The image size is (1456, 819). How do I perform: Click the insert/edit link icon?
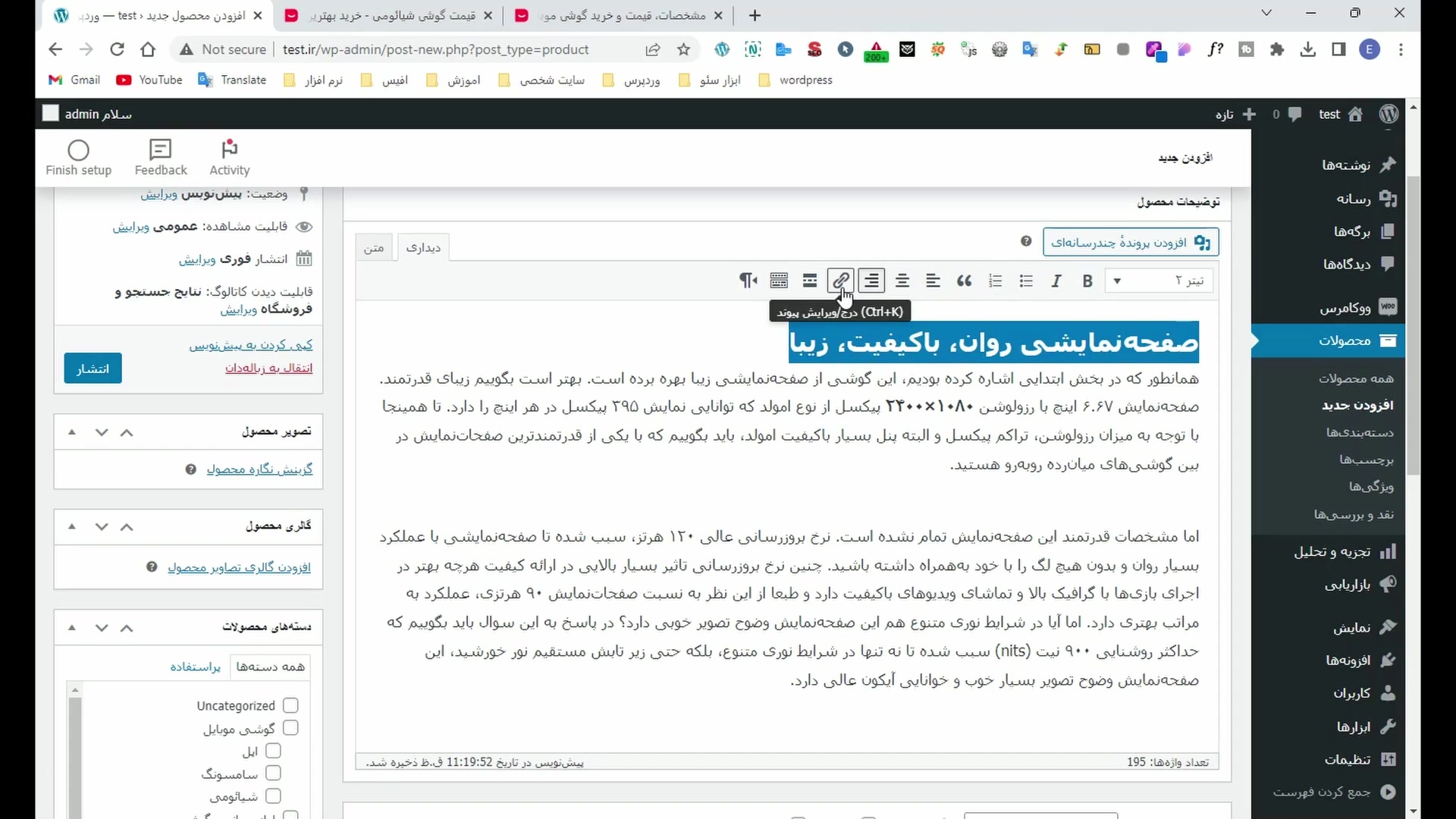click(840, 281)
